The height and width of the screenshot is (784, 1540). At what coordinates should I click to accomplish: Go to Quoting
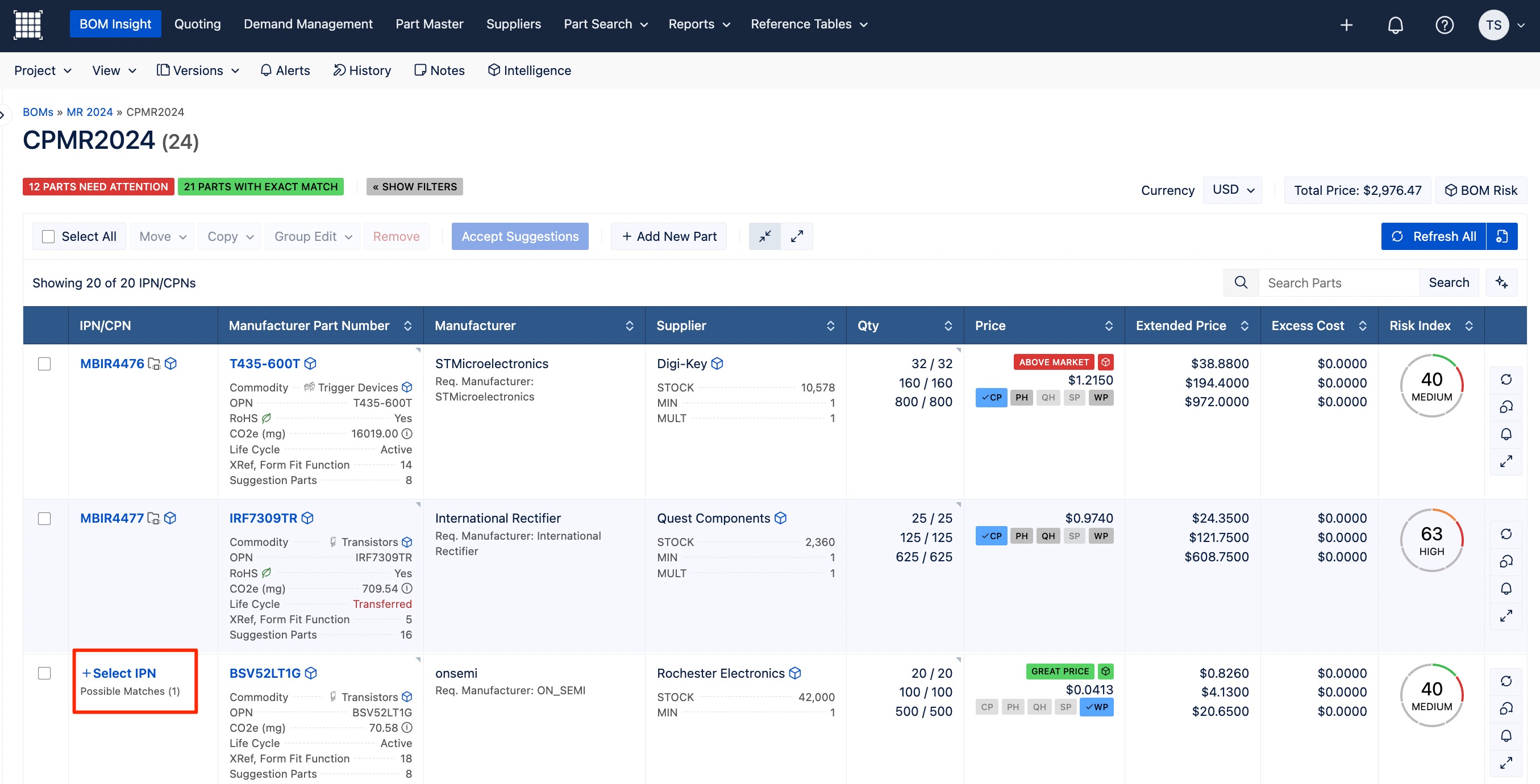197,24
